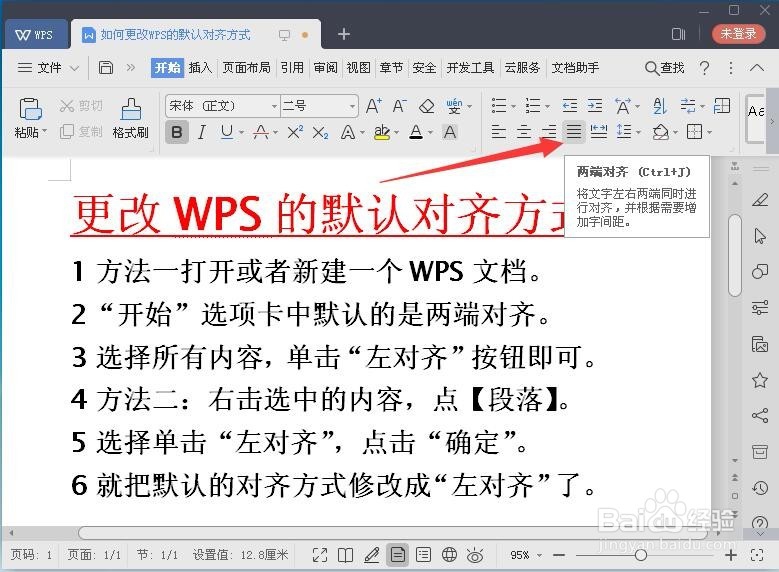This screenshot has width=779, height=572.
Task: Switch to the 审阅 tab
Action: [325, 68]
